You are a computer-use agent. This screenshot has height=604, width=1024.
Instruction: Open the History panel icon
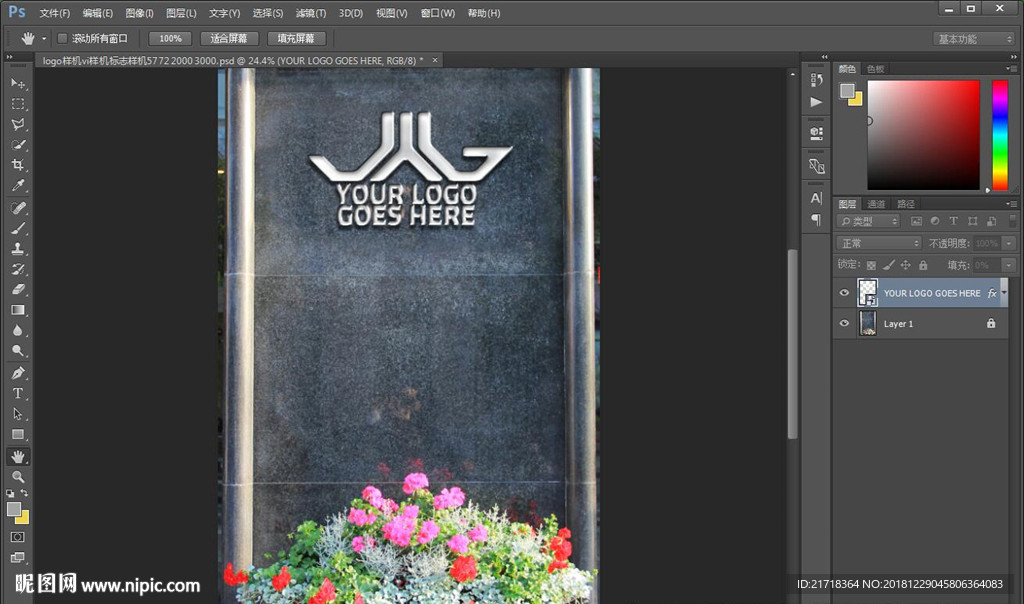pos(816,80)
